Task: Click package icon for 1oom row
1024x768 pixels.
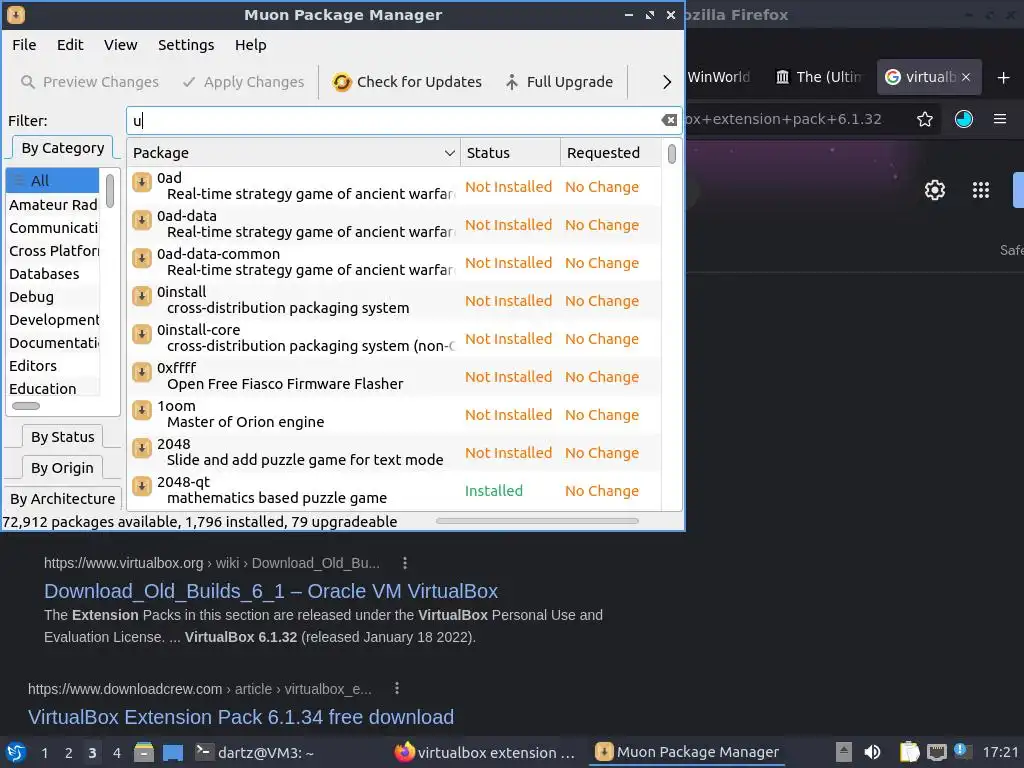Action: click(142, 409)
